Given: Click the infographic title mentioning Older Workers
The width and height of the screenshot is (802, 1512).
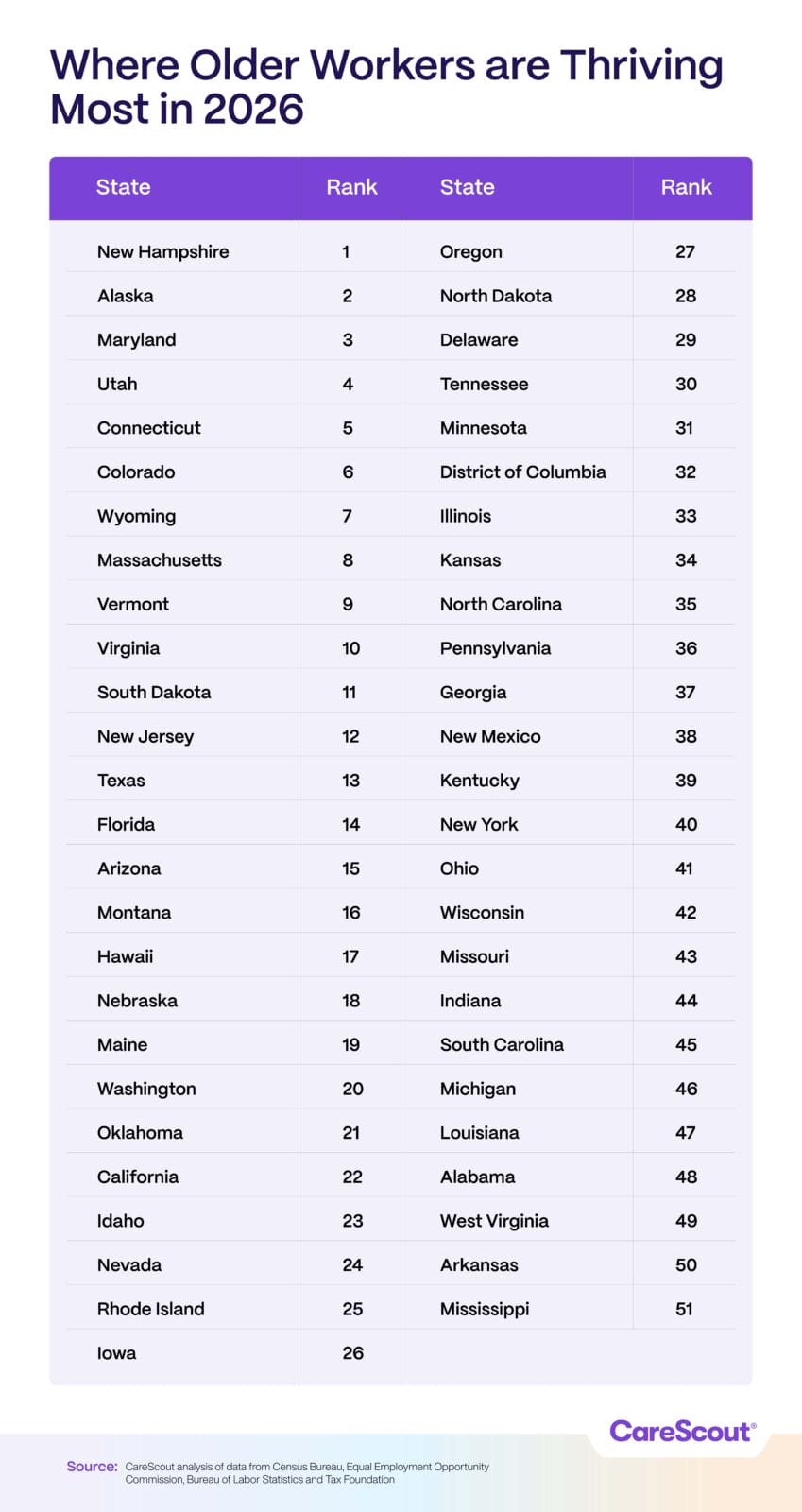Looking at the screenshot, I should [386, 87].
